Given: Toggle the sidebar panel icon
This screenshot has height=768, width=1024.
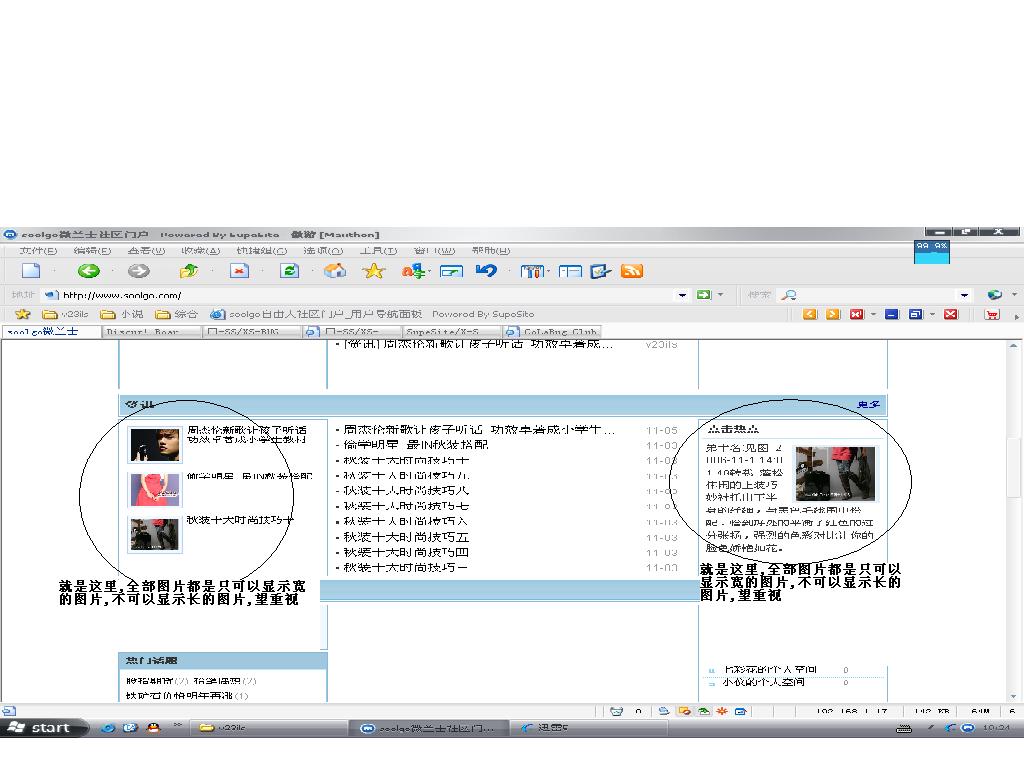Looking at the screenshot, I should 570,271.
